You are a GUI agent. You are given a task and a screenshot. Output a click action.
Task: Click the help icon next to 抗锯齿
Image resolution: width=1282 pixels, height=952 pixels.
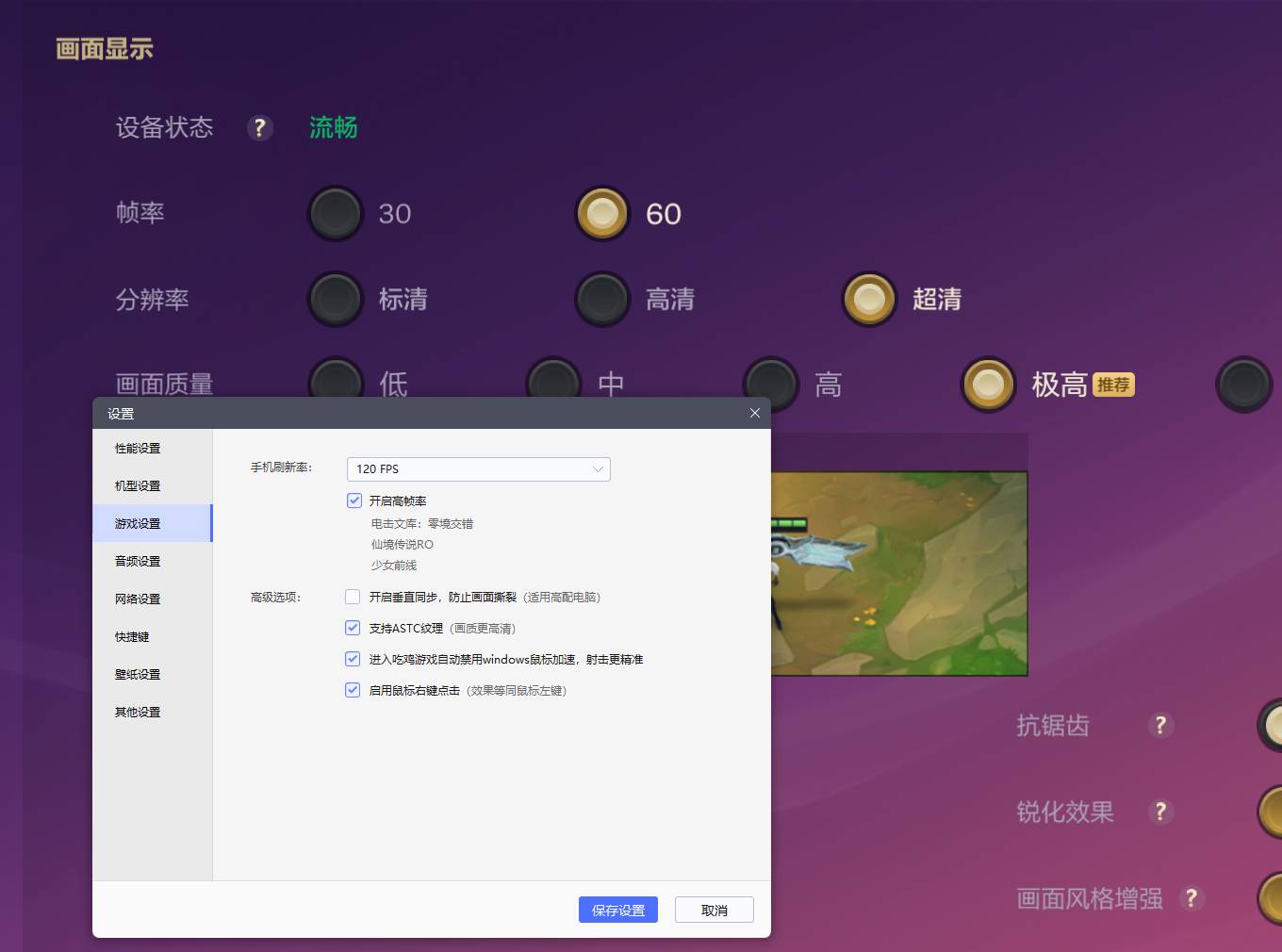pyautogui.click(x=1160, y=725)
